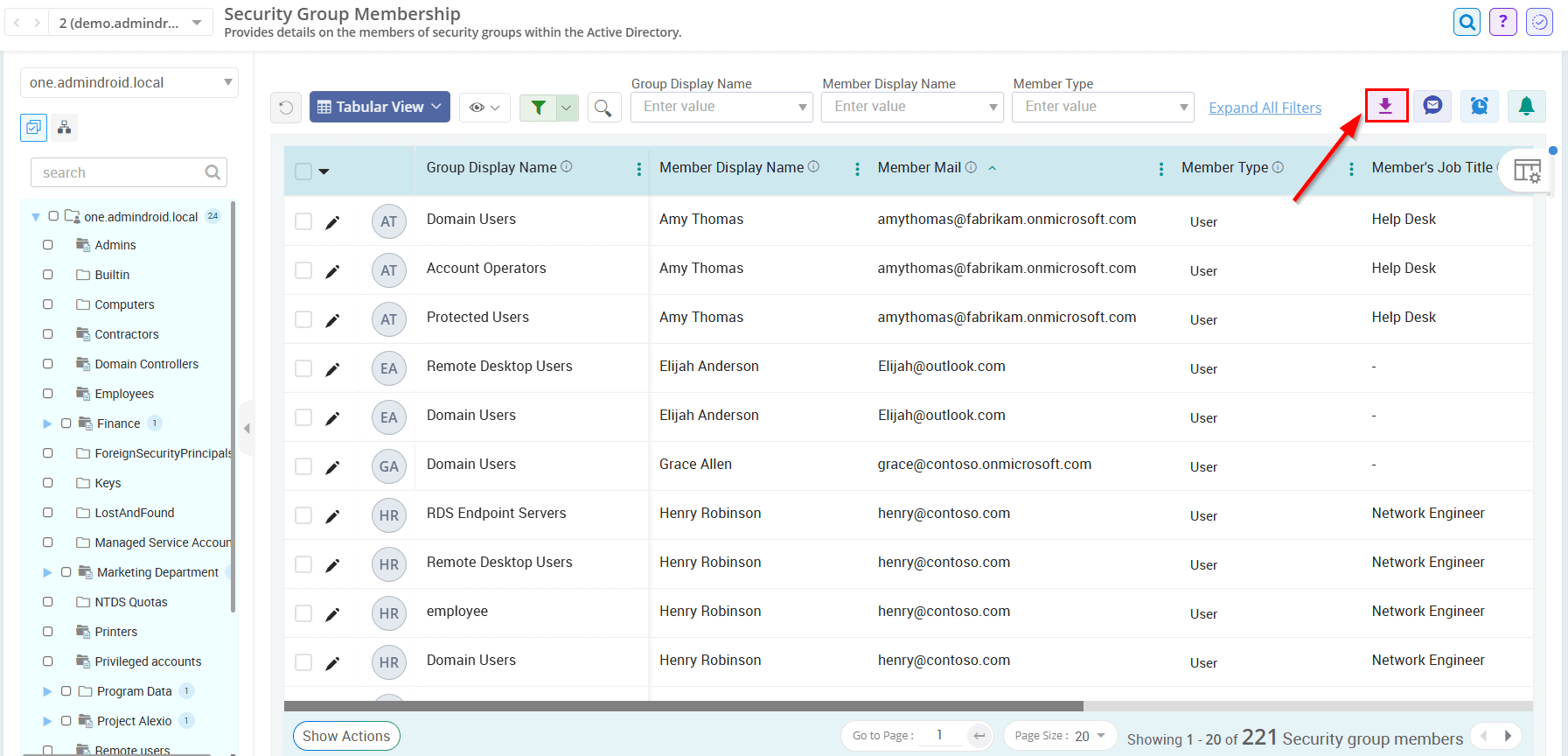Open the column settings table icon
The image size is (1568, 756).
tap(1527, 171)
